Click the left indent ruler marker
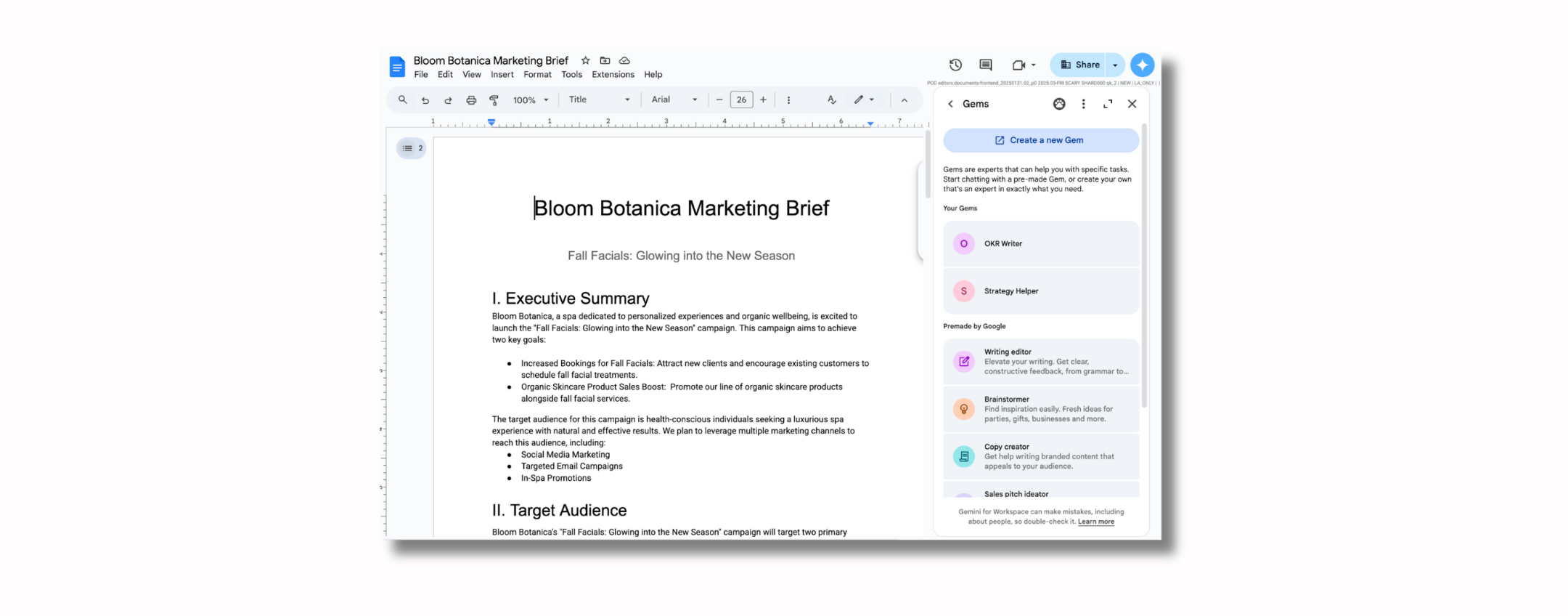This screenshot has height=616, width=1568. coord(491,123)
